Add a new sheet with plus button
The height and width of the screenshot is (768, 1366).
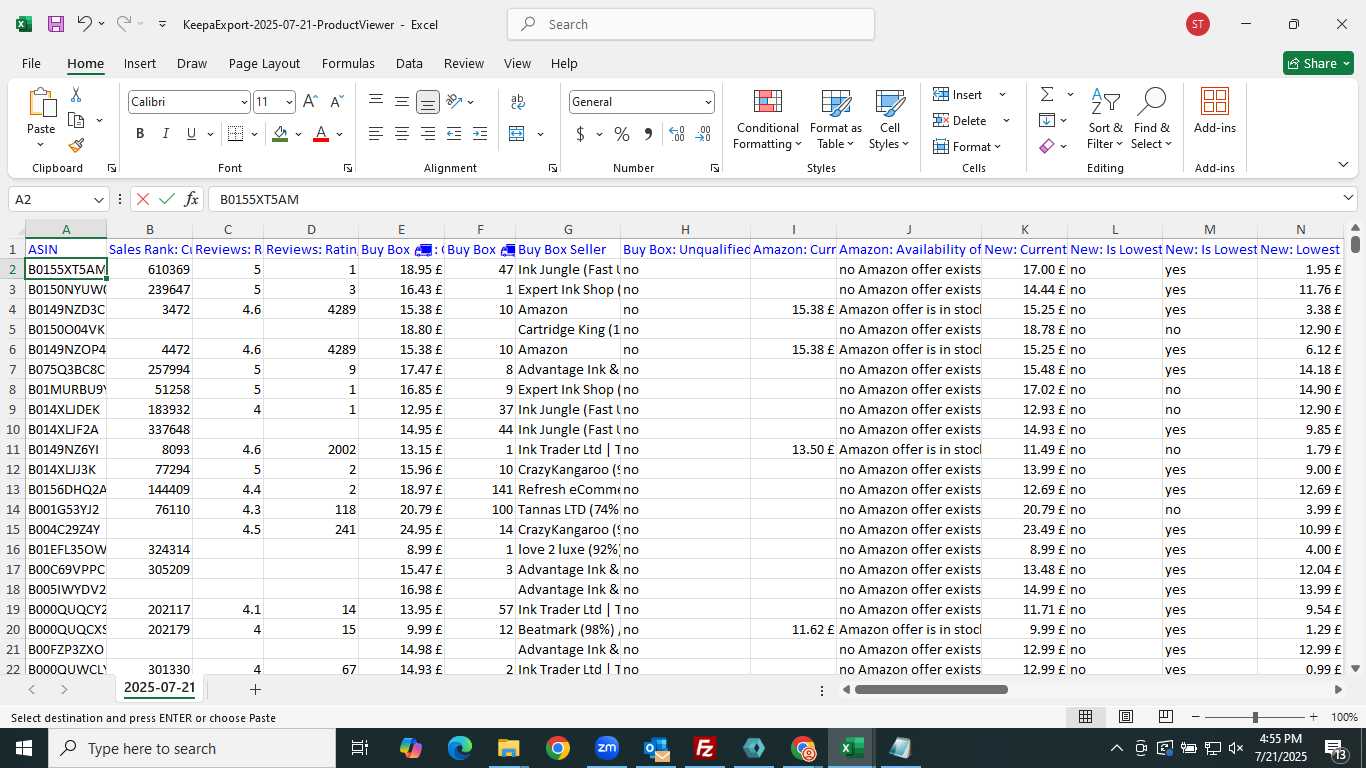(x=255, y=689)
